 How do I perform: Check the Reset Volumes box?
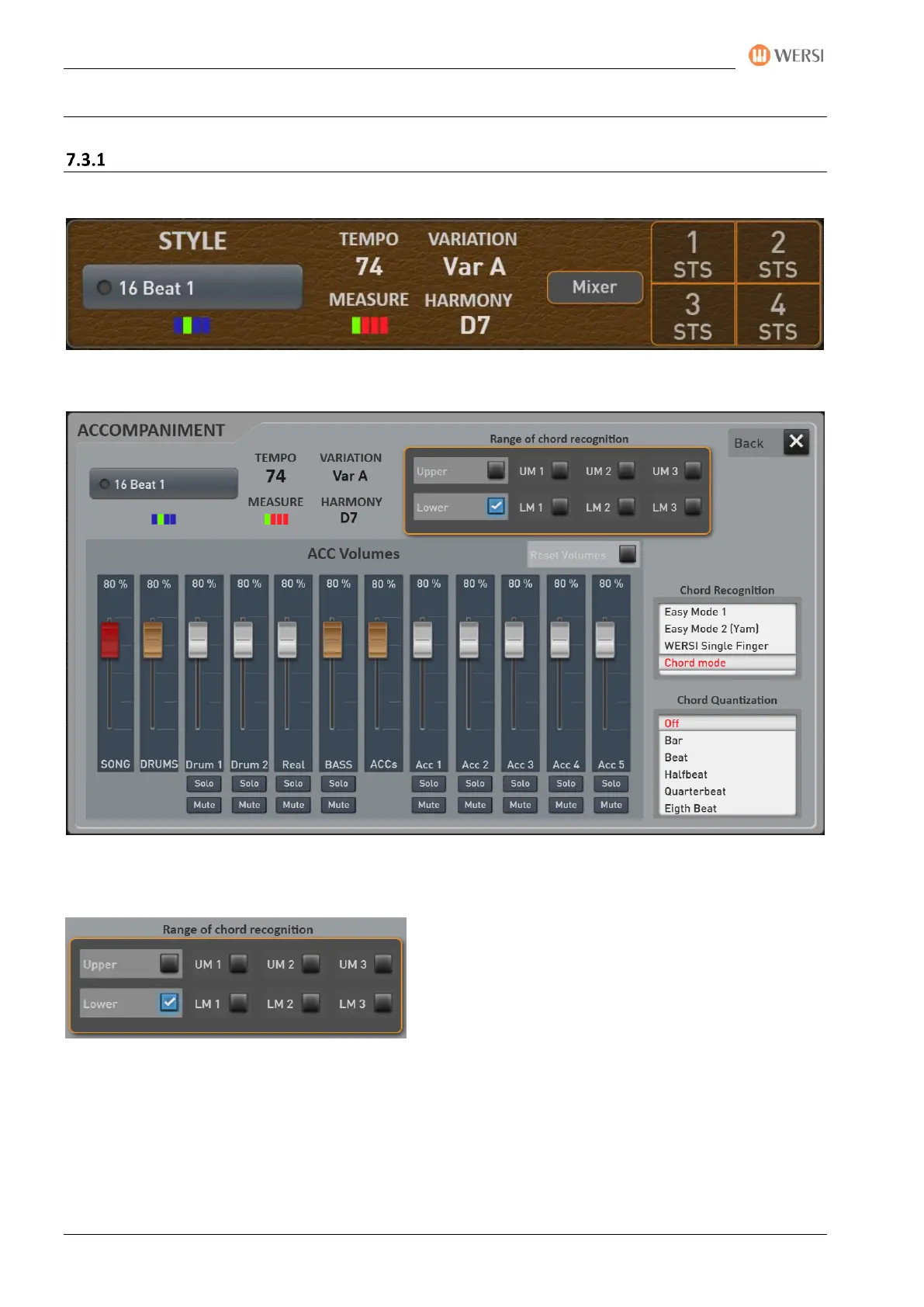pyautogui.click(x=628, y=554)
